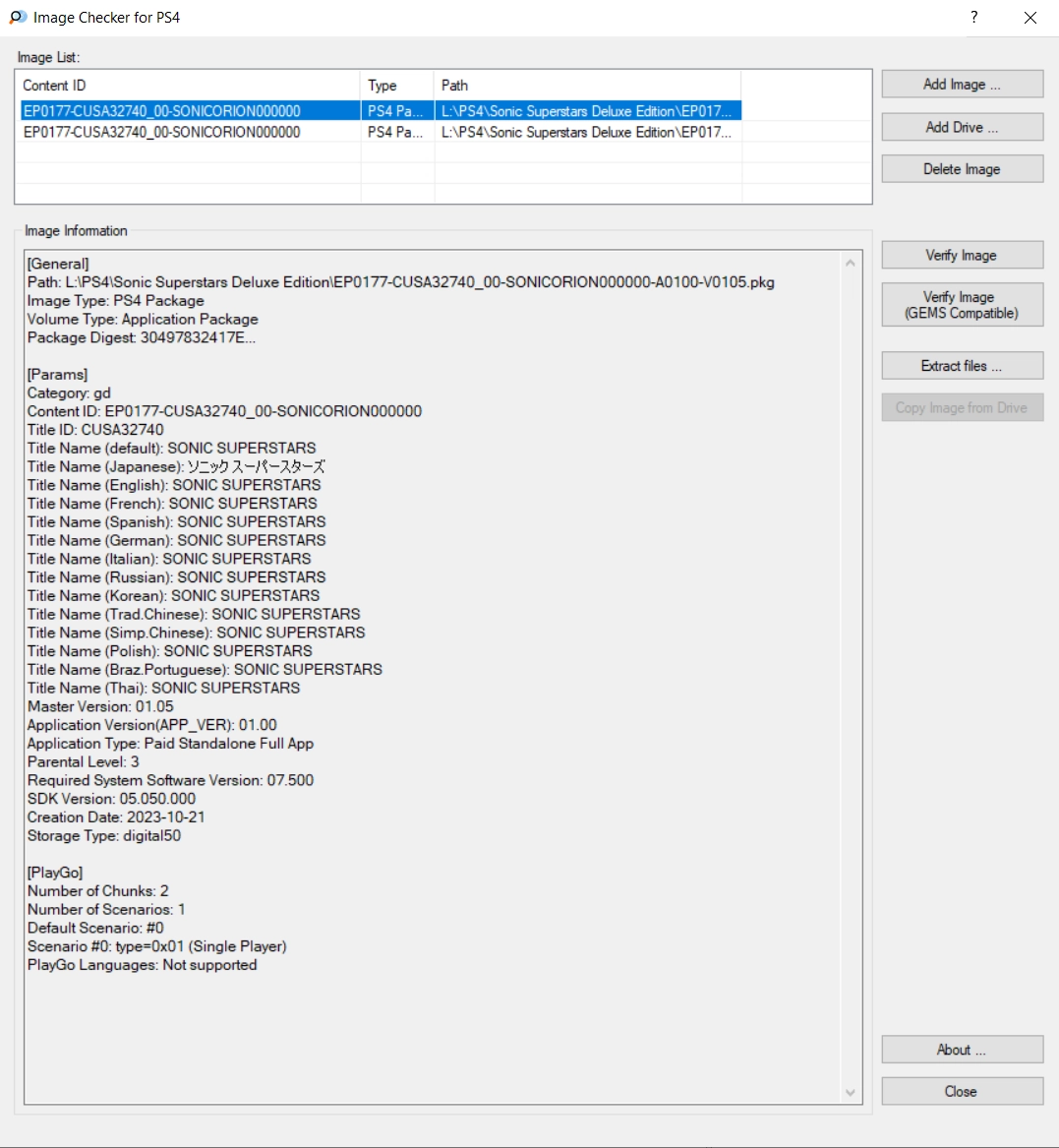Click the scrollbar up arrow in Image Information
1059x1148 pixels.
click(x=851, y=264)
